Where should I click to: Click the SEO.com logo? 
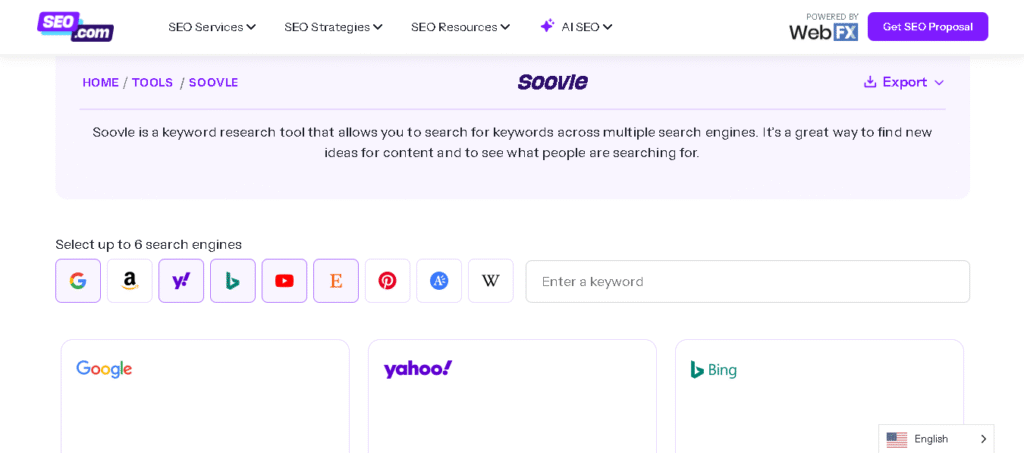pyautogui.click(x=75, y=26)
